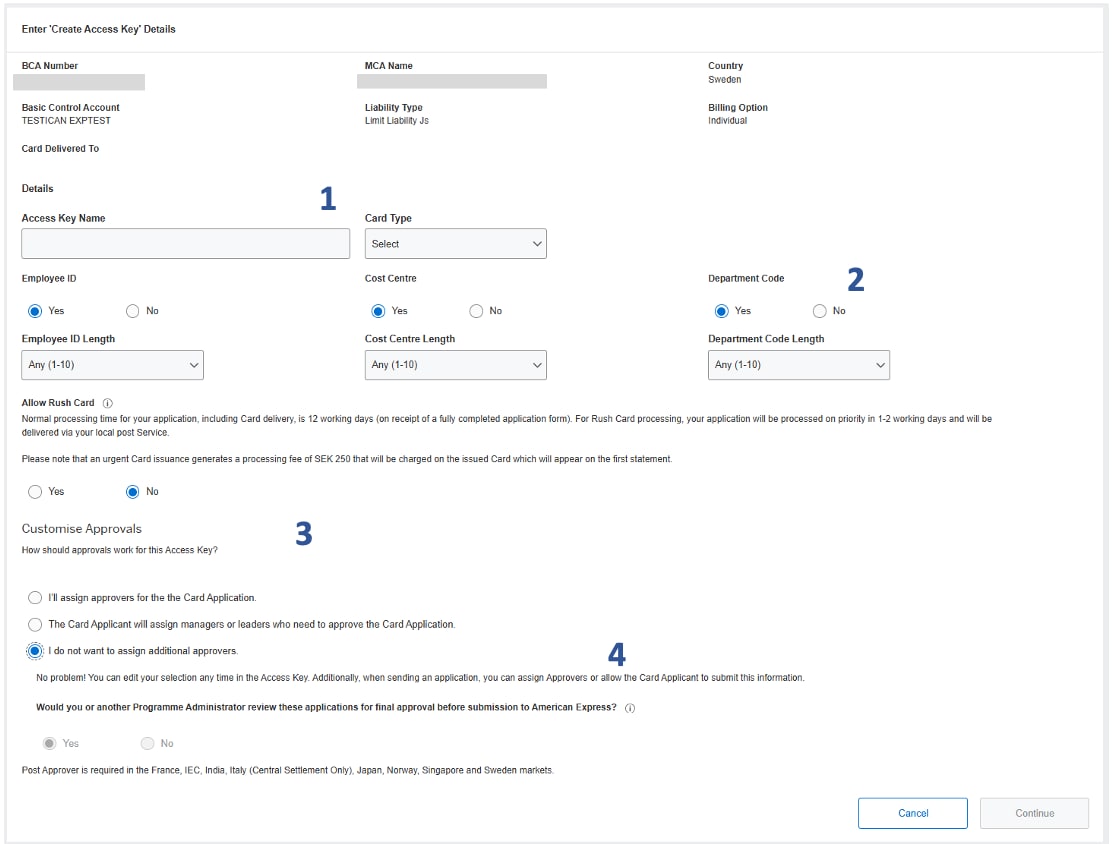The height and width of the screenshot is (844, 1112).
Task: Expand the Employee ID Length dropdown
Action: pyautogui.click(x=112, y=365)
